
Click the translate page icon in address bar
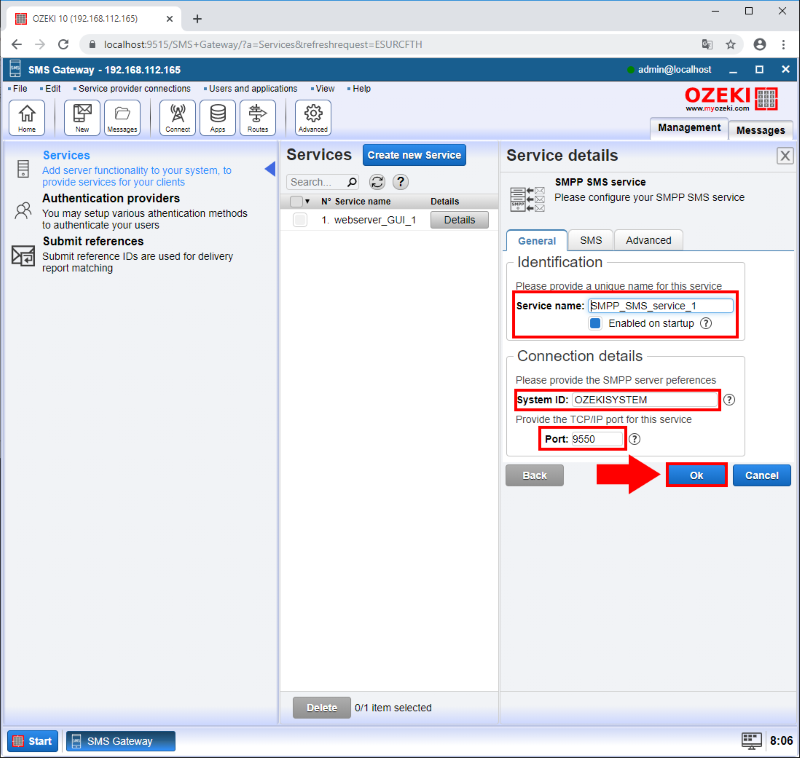pos(707,44)
